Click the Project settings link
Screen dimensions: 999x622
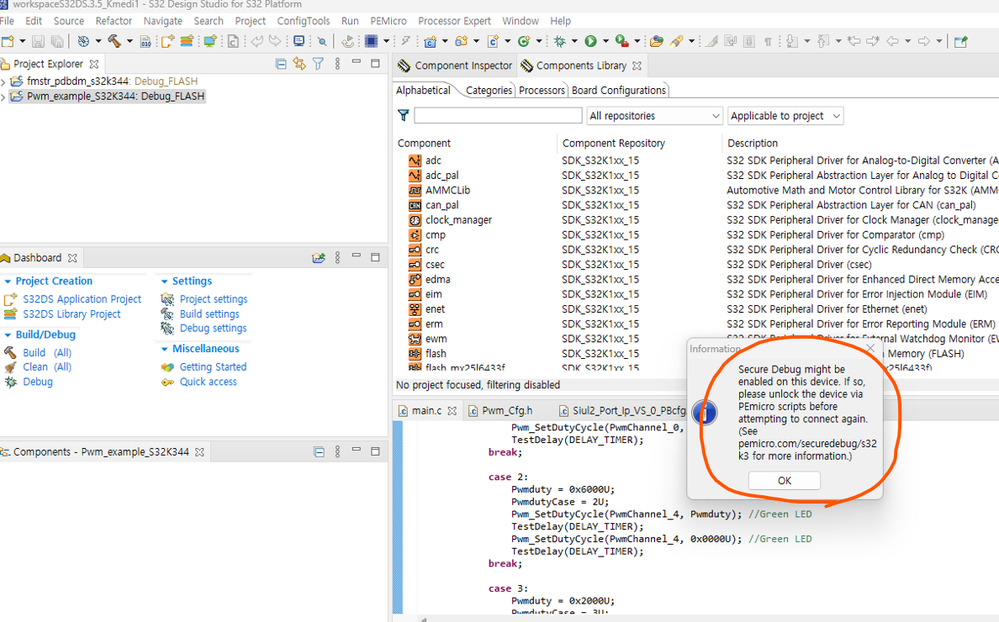click(213, 299)
